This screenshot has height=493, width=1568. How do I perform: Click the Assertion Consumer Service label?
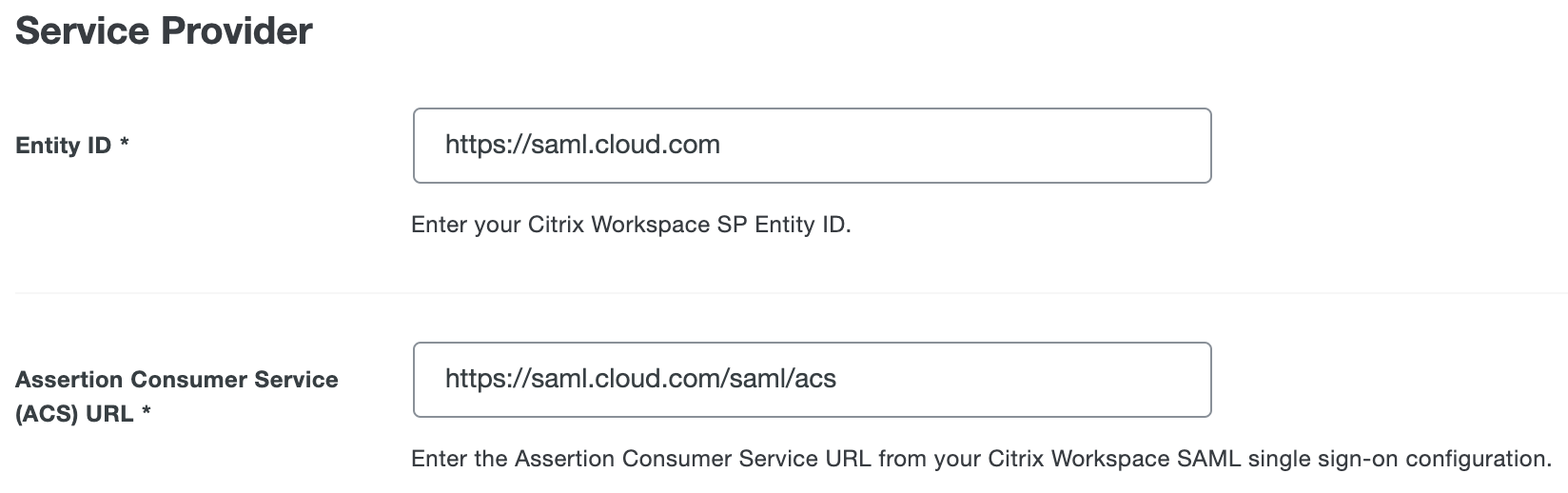point(177,380)
